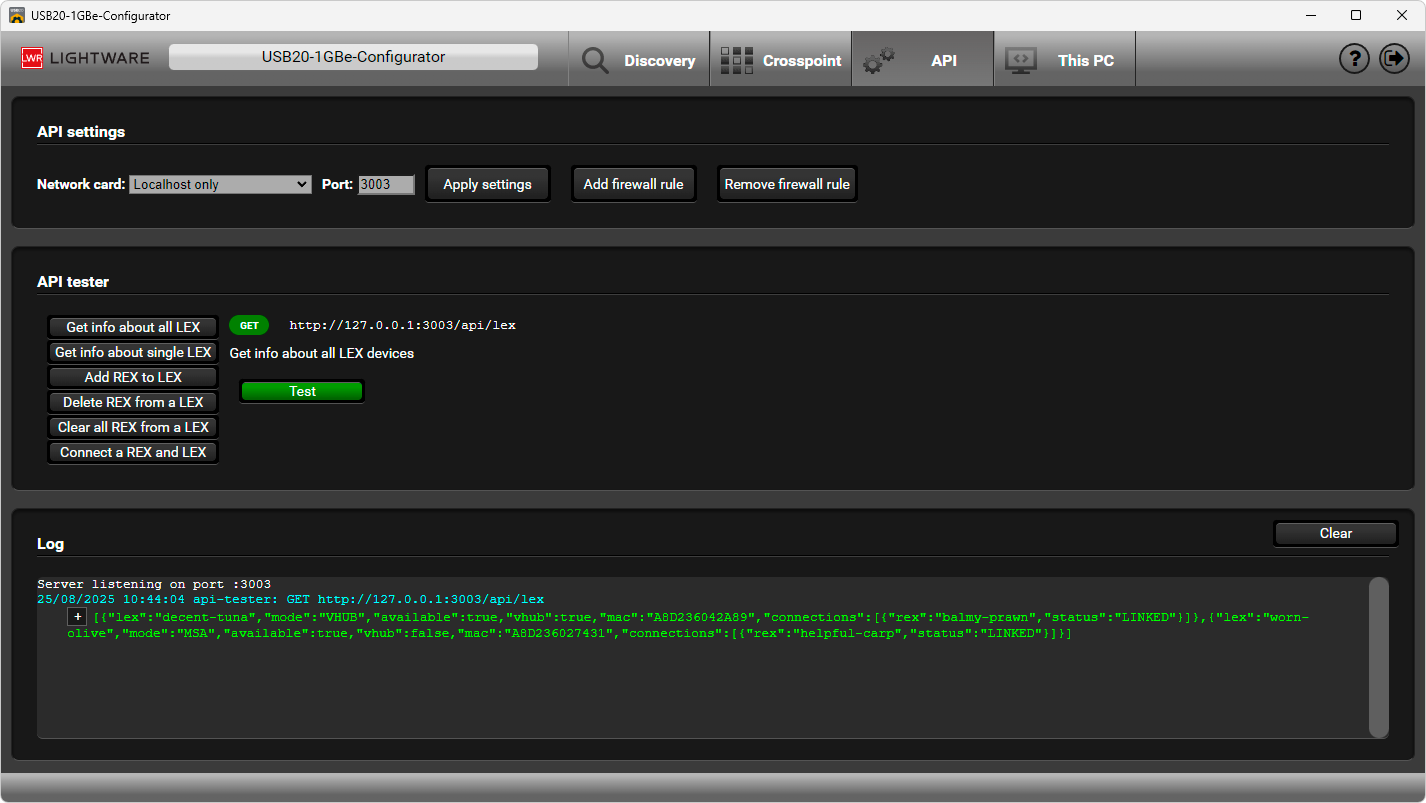Clear the log output
This screenshot has height=803, width=1426.
coord(1335,533)
